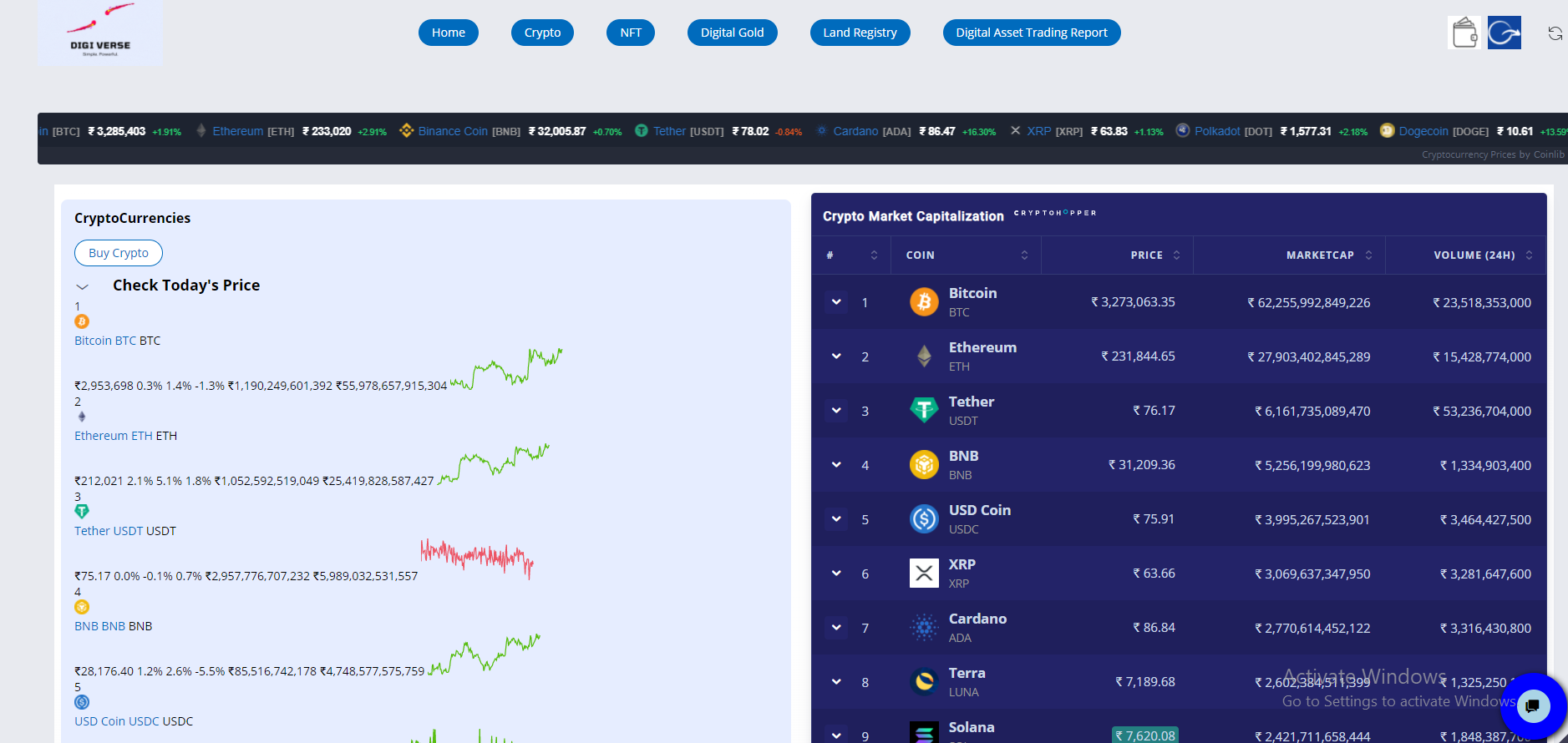Open the Land Registry page
This screenshot has width=1568, height=743.
[x=860, y=33]
